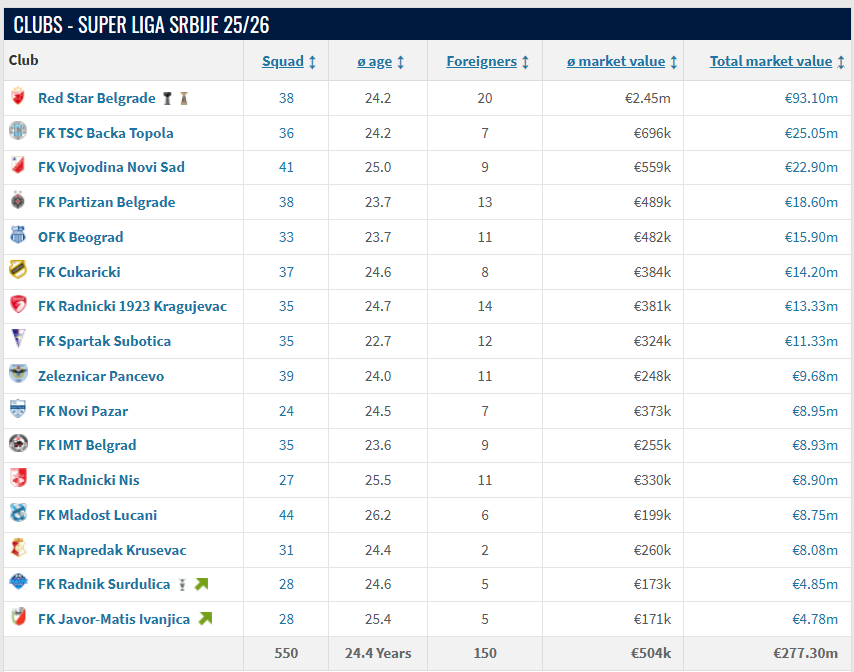Open FK TSC Backa Topola club page
Screen dimensions: 854x672
105,133
